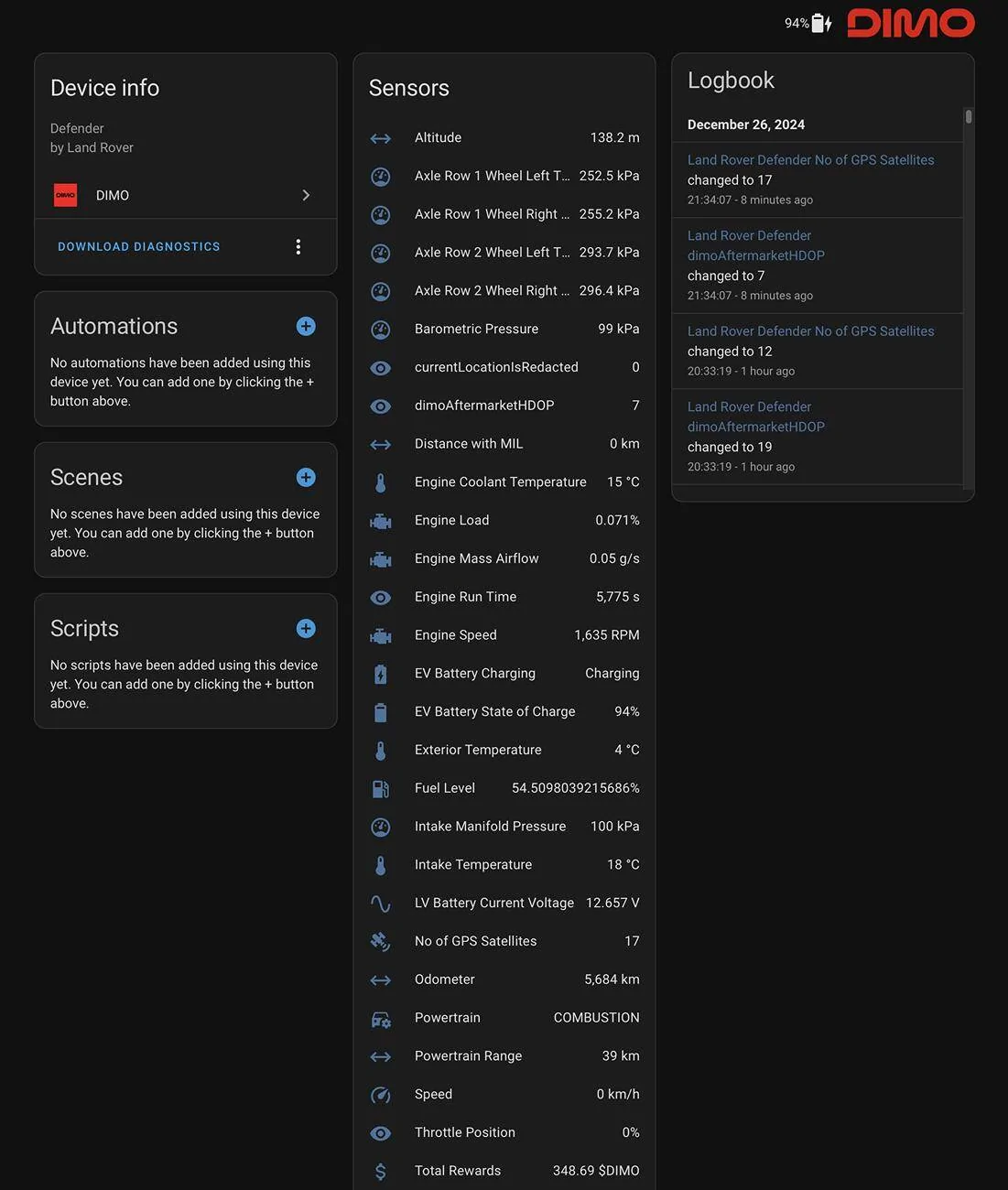This screenshot has height=1190, width=1008.
Task: Click the Distance with MIL arrow icon
Action: tap(381, 445)
